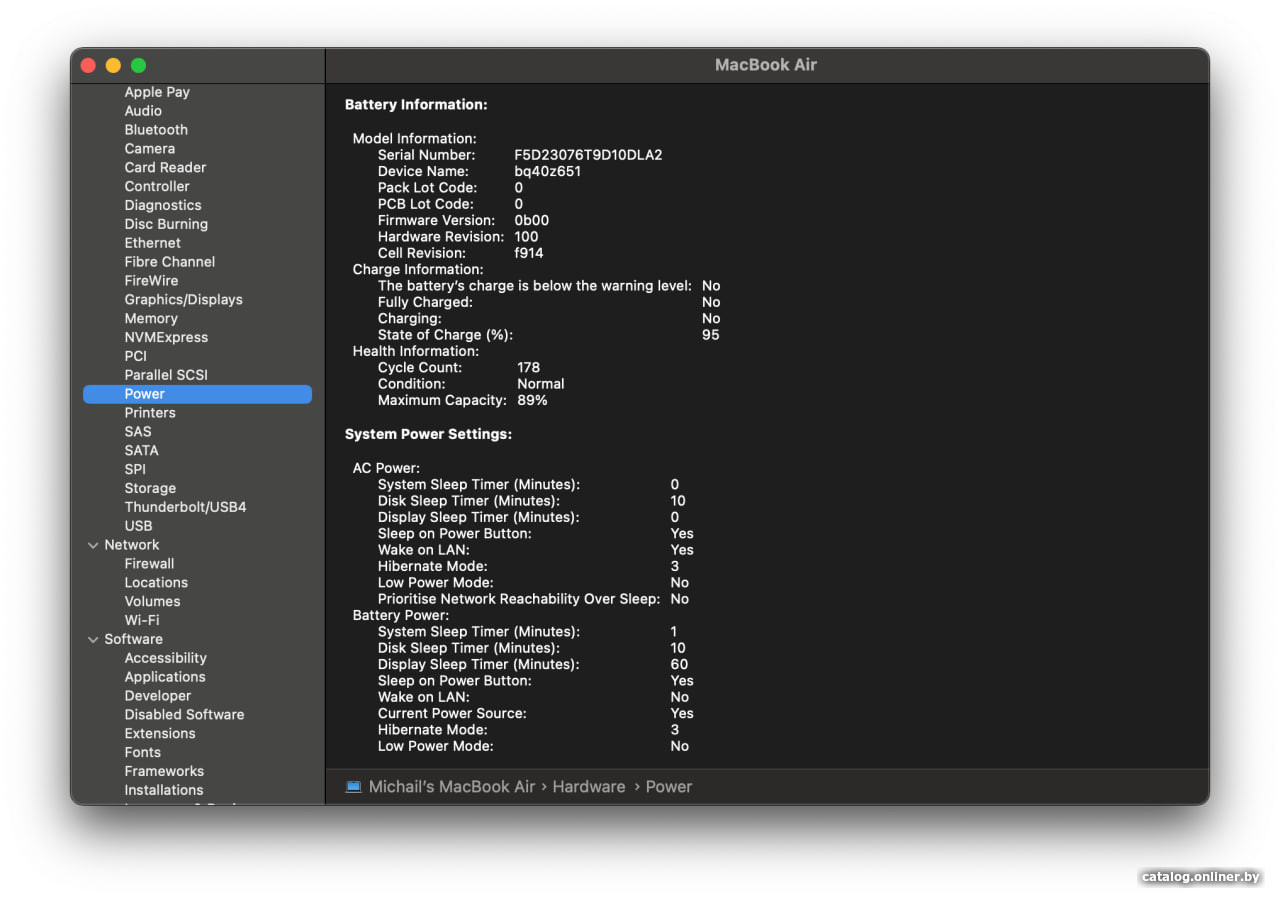Select Wi-Fi under Network
This screenshot has width=1280, height=898.
click(142, 620)
